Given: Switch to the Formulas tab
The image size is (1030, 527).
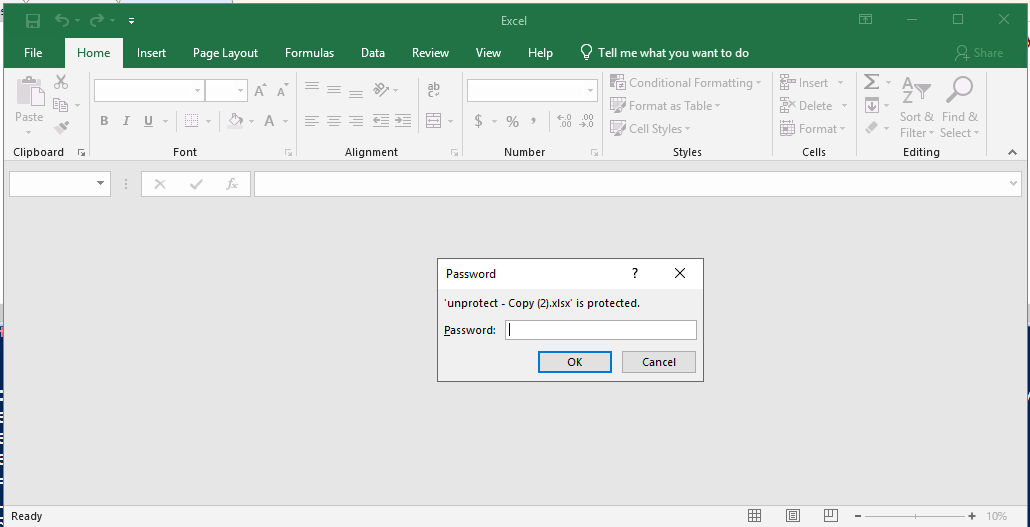Looking at the screenshot, I should click(x=309, y=53).
